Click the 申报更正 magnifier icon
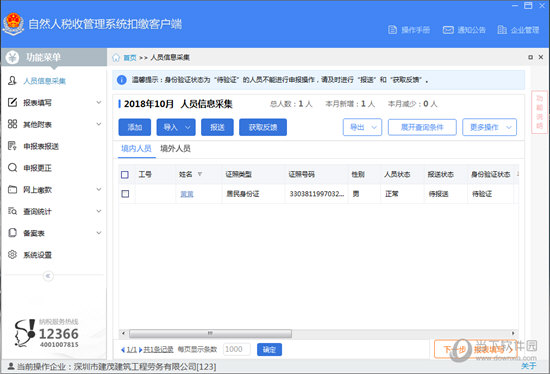This screenshot has width=550, height=374. click(12, 167)
